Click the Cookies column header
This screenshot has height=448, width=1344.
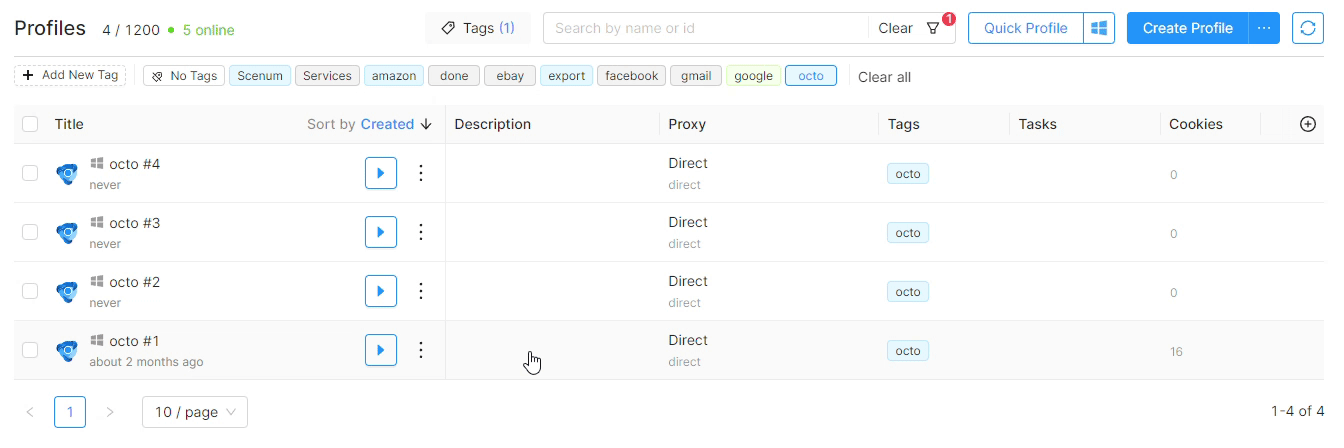pyautogui.click(x=1196, y=124)
